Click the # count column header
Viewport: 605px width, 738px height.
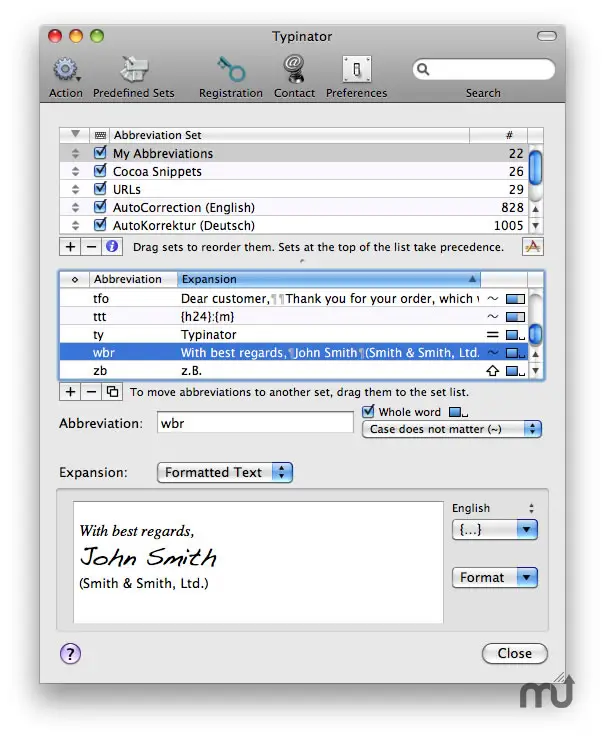[498, 136]
